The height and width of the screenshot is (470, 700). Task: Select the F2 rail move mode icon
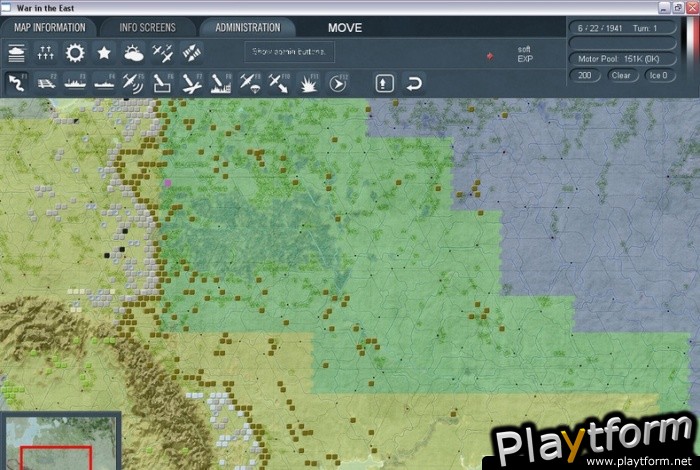pos(46,83)
